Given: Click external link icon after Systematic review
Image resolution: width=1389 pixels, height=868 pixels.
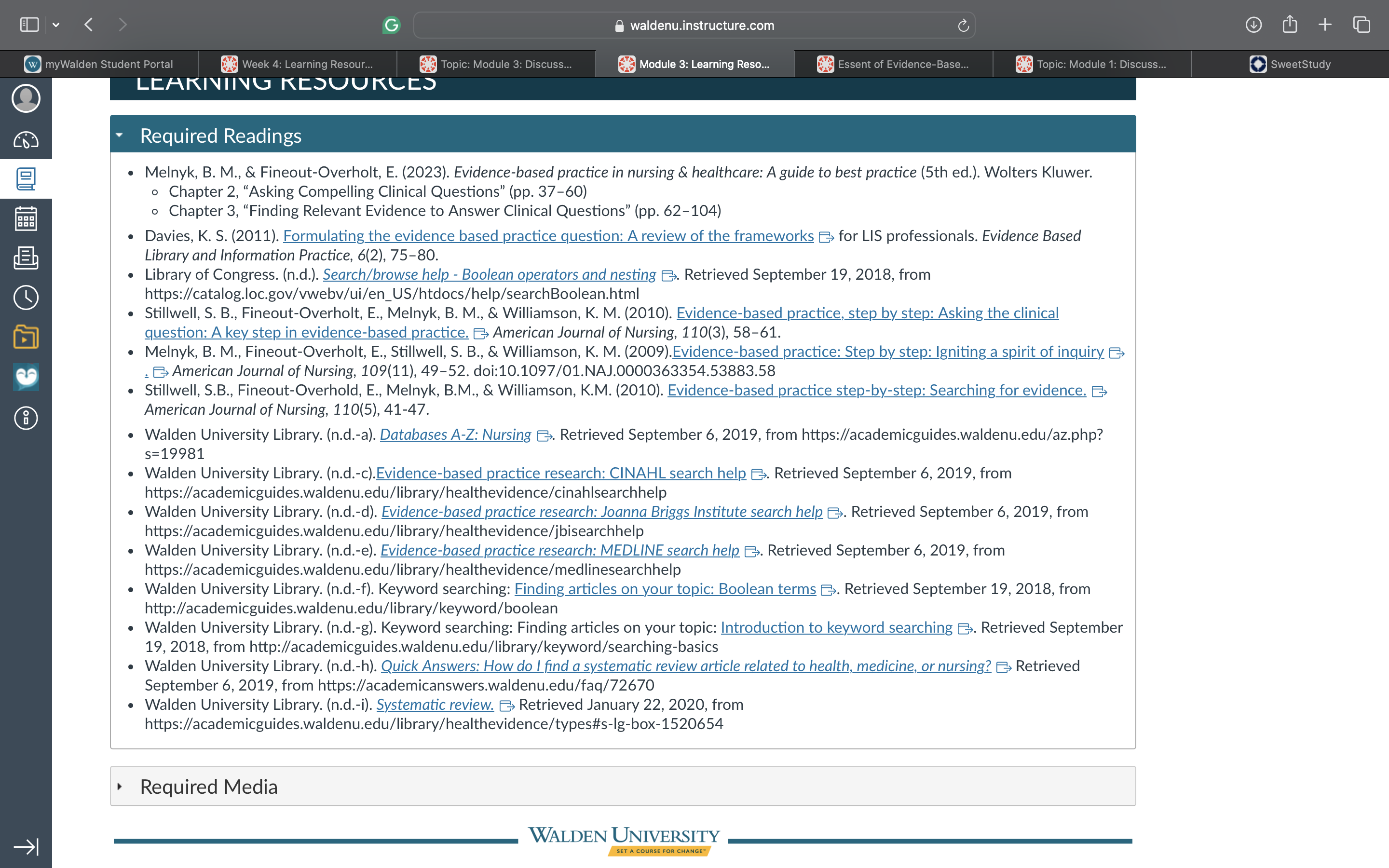Looking at the screenshot, I should tap(507, 706).
